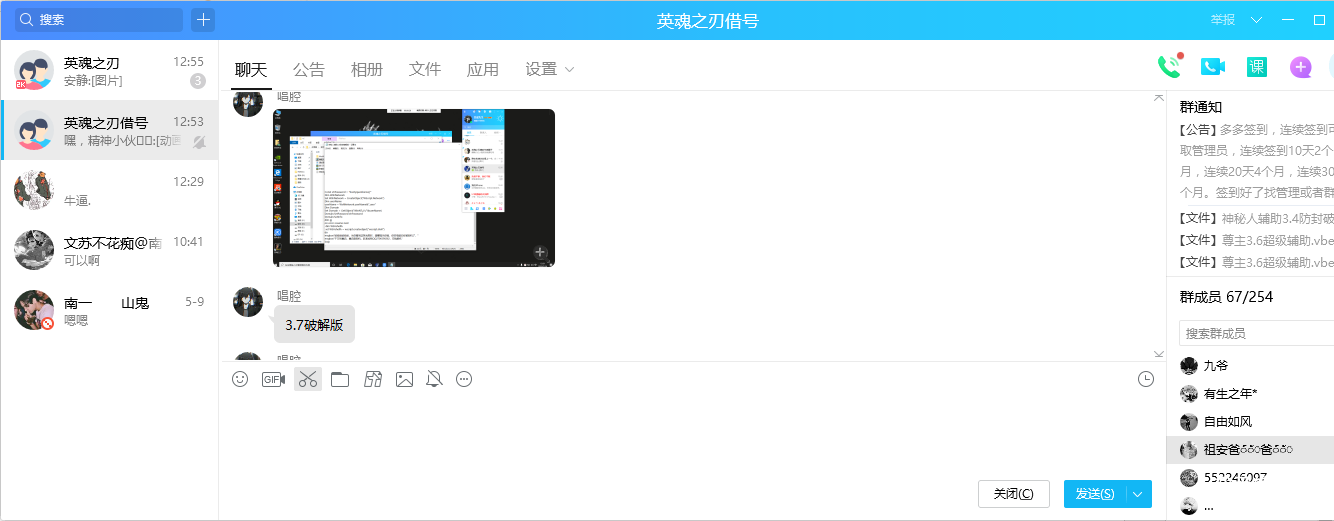
Task: Start a voice call
Action: pyautogui.click(x=1169, y=66)
